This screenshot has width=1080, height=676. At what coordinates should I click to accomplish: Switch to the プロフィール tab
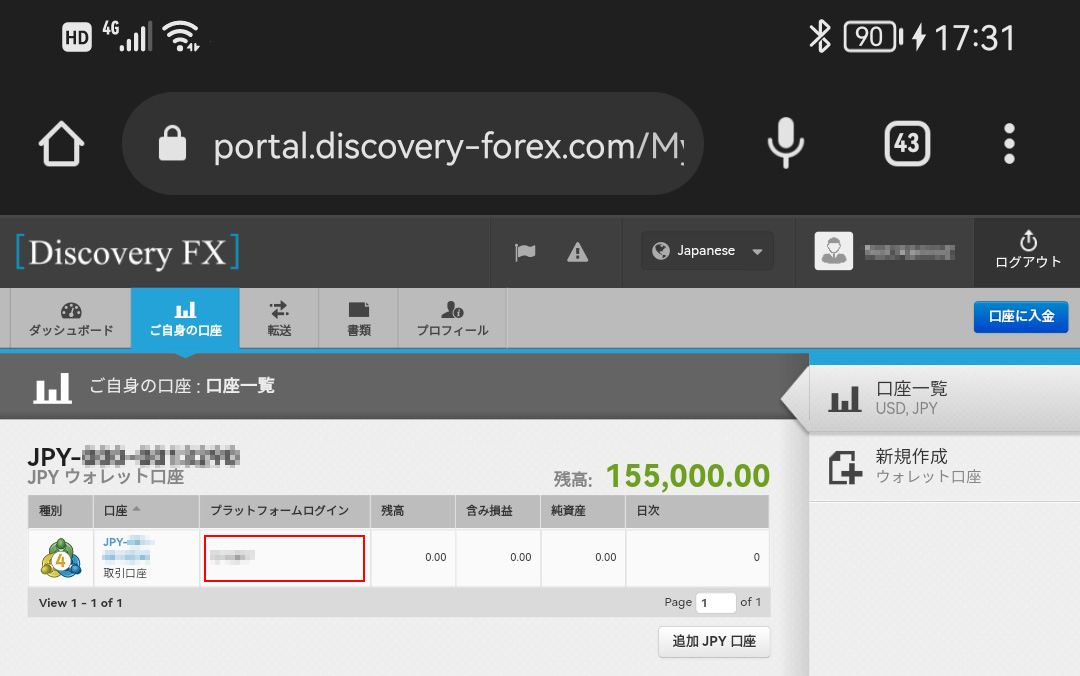tap(453, 319)
